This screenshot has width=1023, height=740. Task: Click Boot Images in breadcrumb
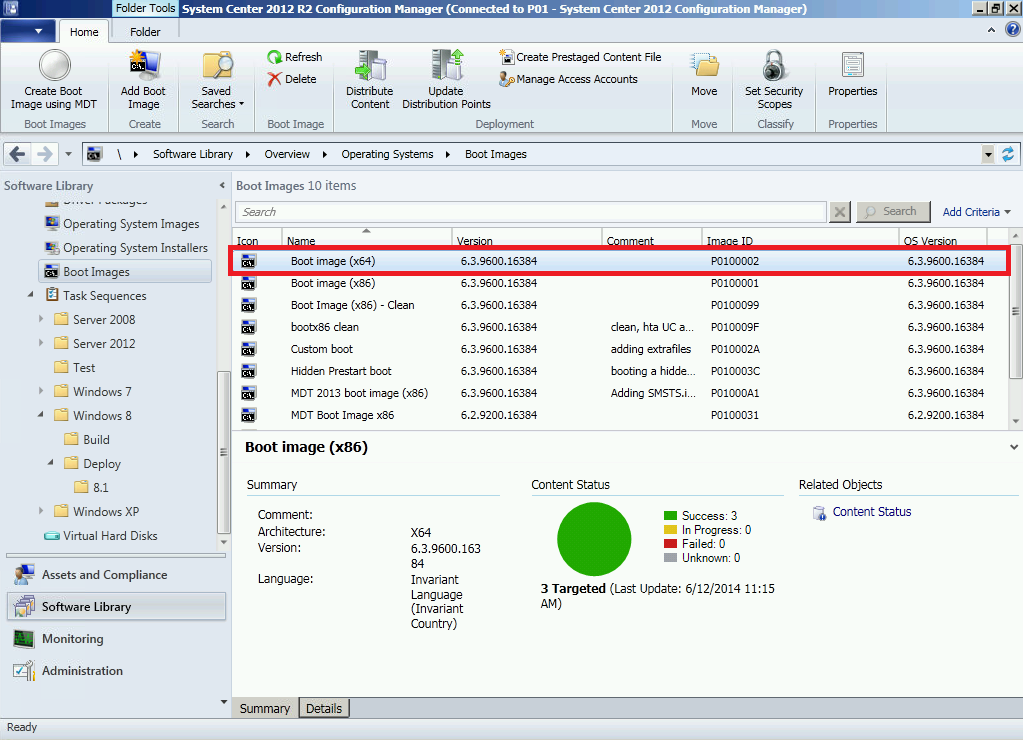(495, 154)
